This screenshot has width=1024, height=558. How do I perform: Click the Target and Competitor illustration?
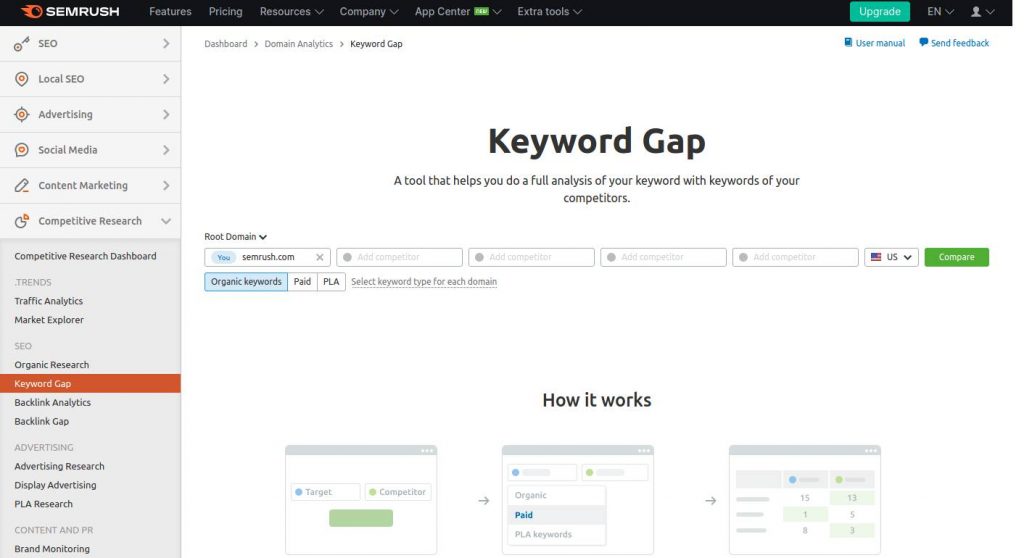coord(361,500)
